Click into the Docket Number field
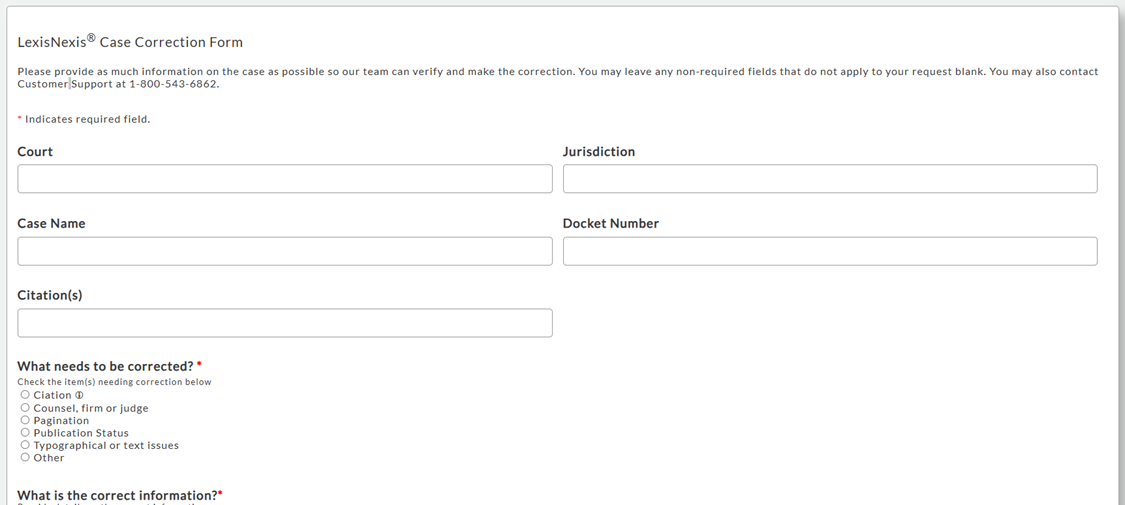This screenshot has width=1125, height=505. click(830, 251)
